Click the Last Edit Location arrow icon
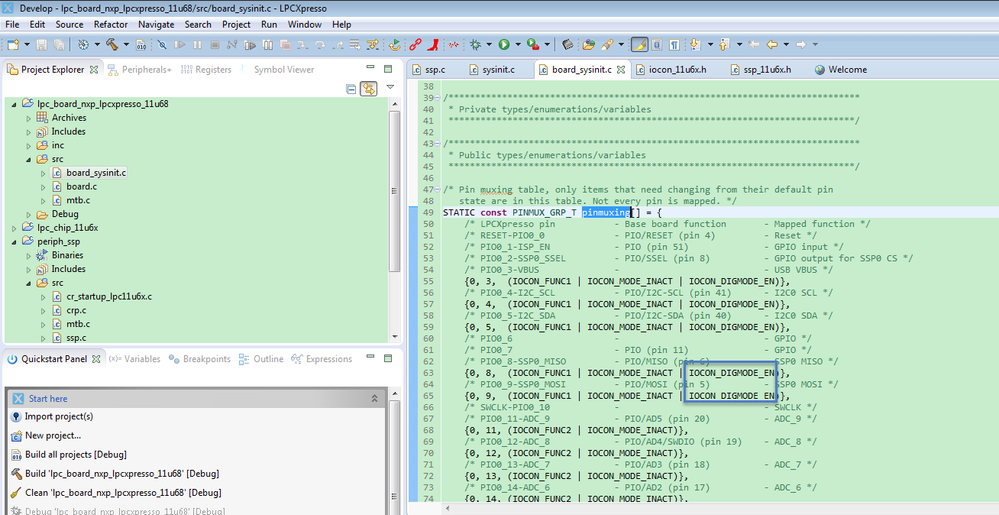999x515 pixels. tap(754, 45)
